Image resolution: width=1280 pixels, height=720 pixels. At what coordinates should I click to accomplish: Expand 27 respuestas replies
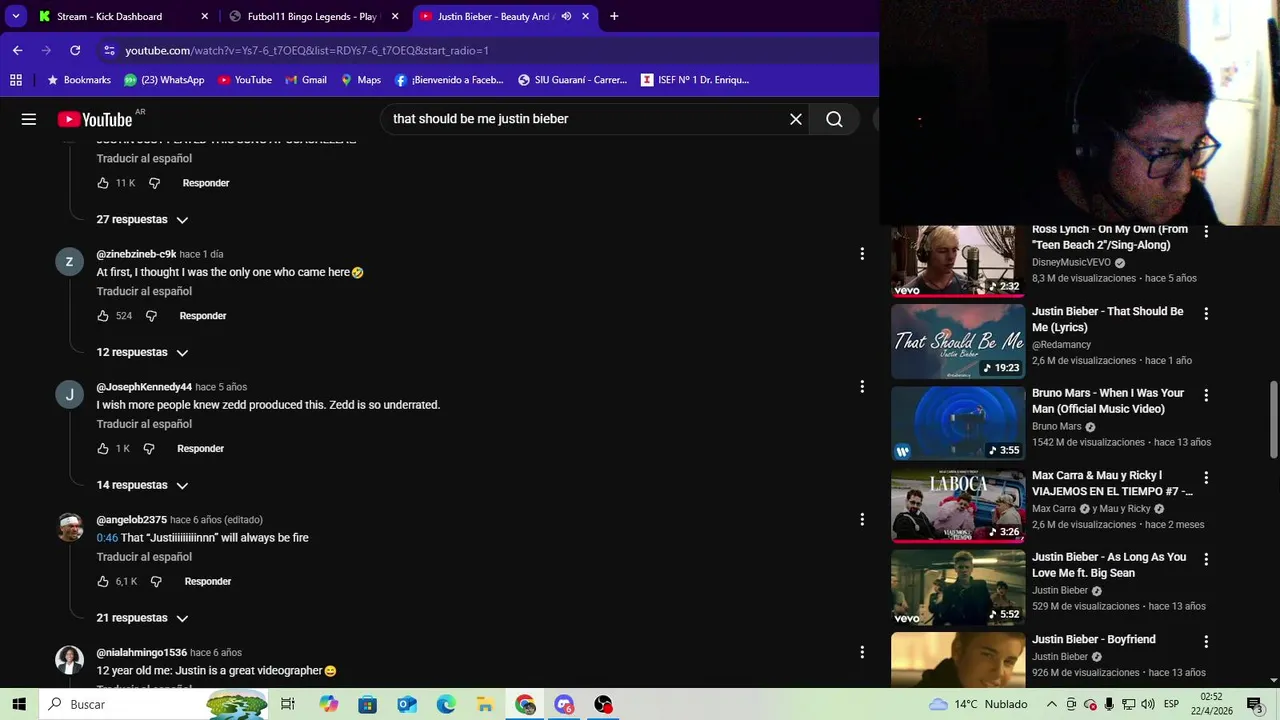pyautogui.click(x=142, y=220)
